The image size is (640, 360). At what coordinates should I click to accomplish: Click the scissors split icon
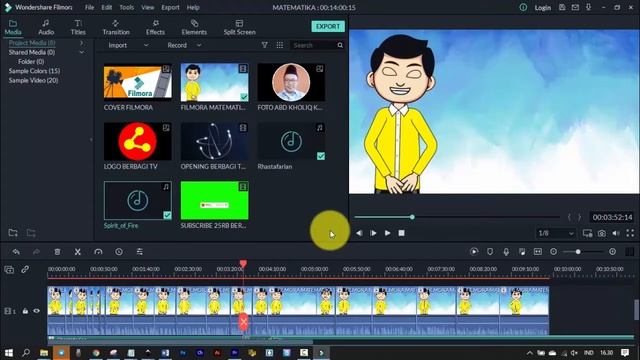(78, 252)
